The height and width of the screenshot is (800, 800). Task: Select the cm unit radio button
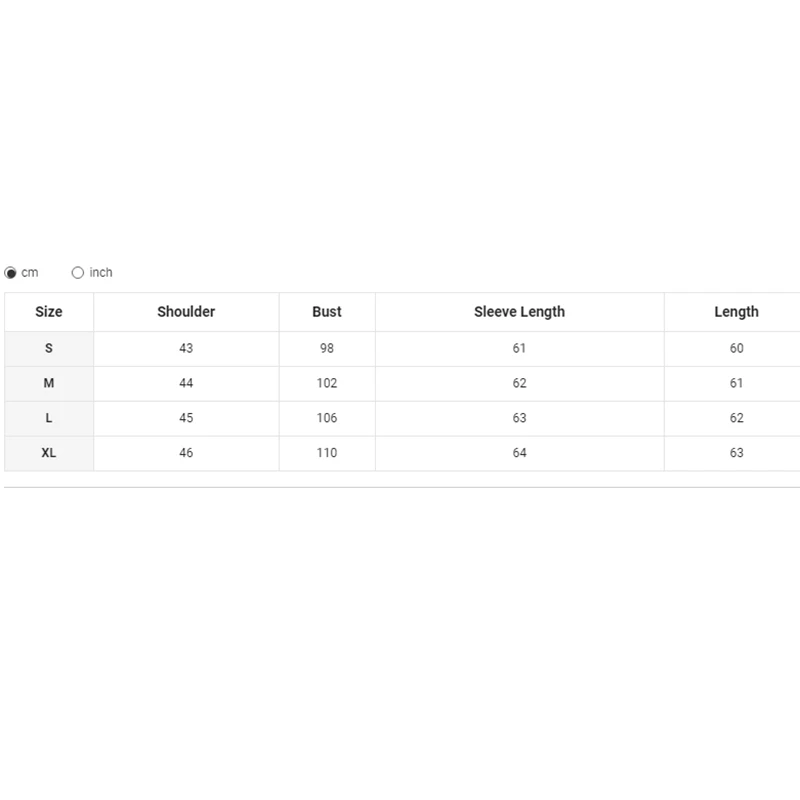[x=11, y=272]
